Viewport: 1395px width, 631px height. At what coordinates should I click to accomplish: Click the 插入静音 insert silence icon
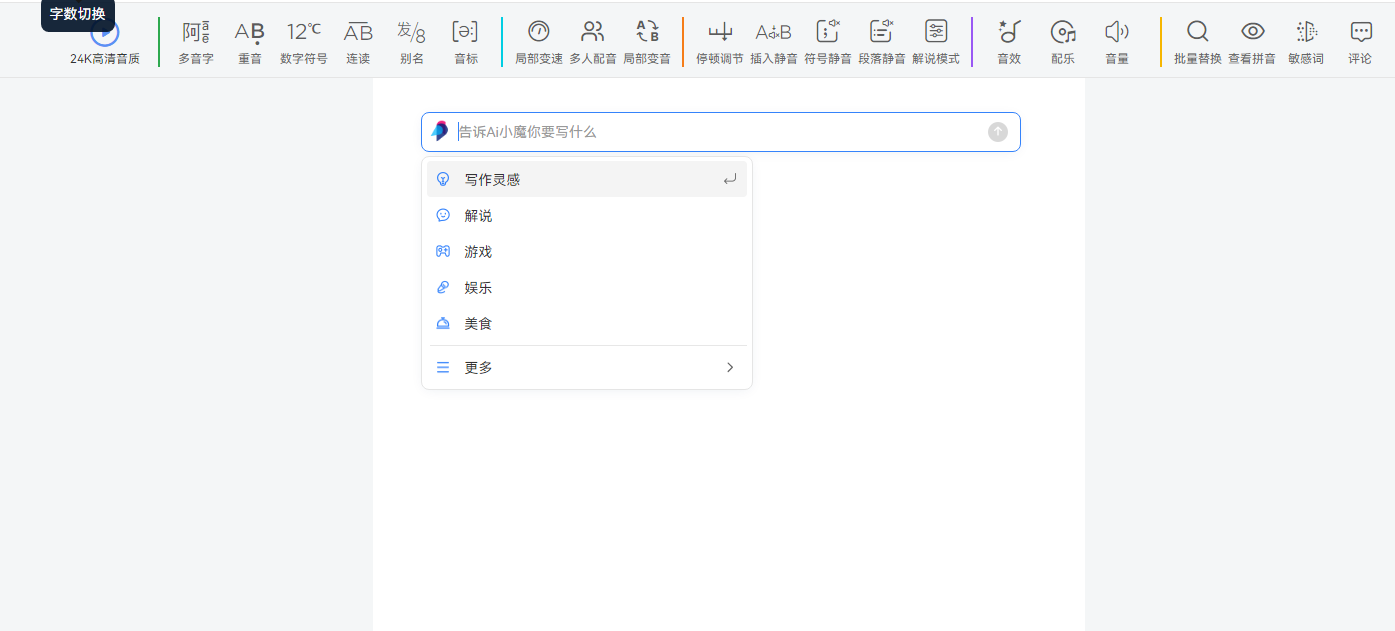(x=773, y=33)
